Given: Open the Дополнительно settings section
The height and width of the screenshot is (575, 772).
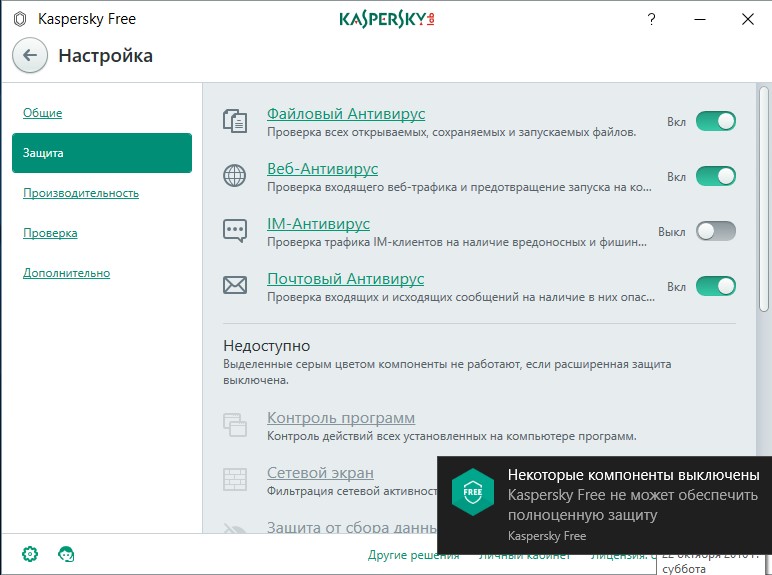Looking at the screenshot, I should click(66, 273).
